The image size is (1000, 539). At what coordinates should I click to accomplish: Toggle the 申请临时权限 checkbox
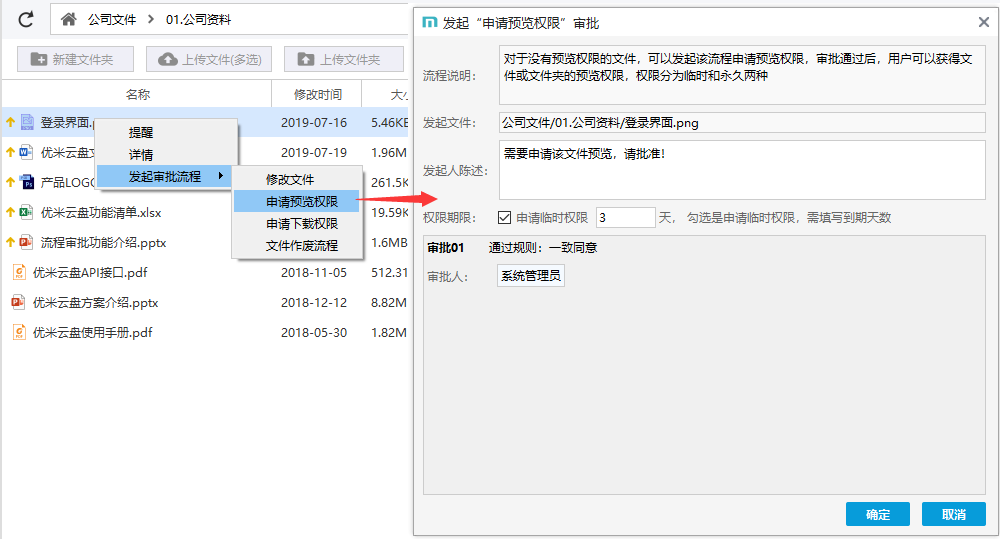pyautogui.click(x=504, y=217)
